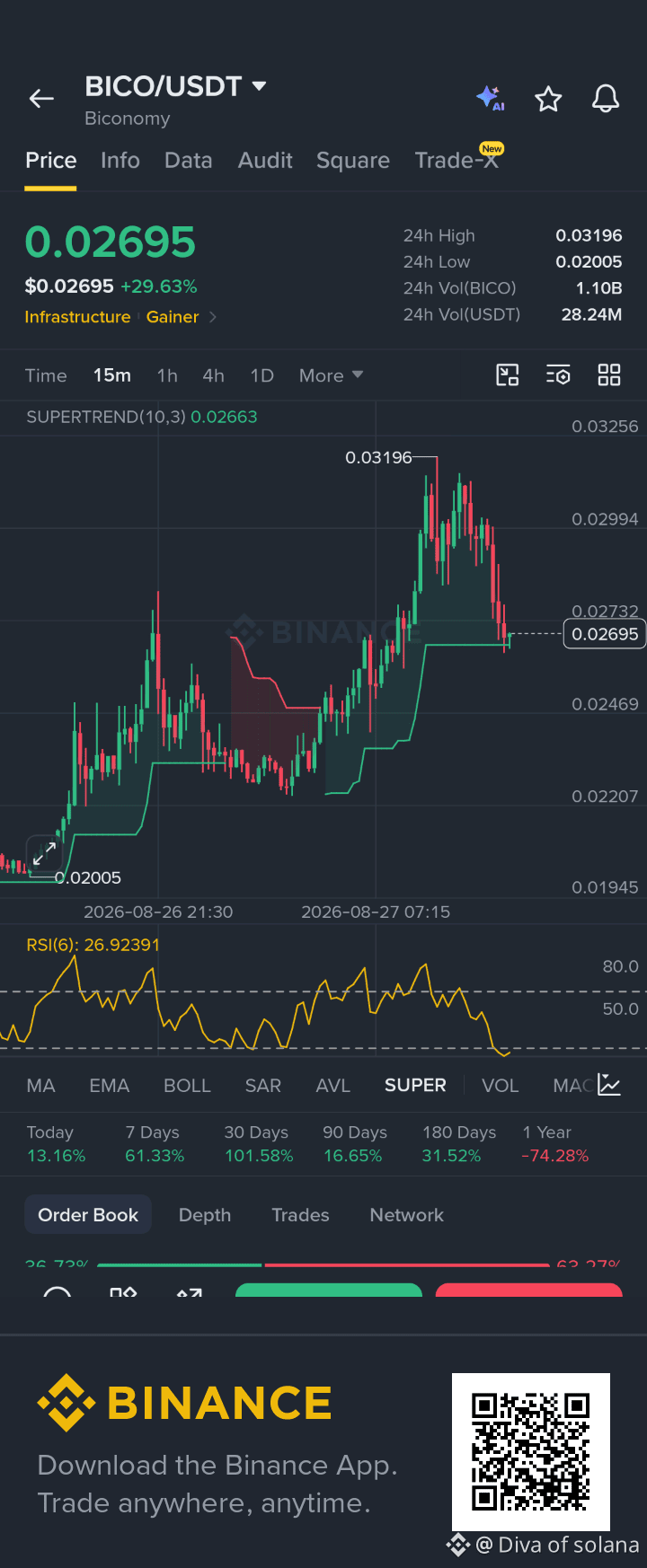Tap the 24h Low value 0.02005

point(589,261)
